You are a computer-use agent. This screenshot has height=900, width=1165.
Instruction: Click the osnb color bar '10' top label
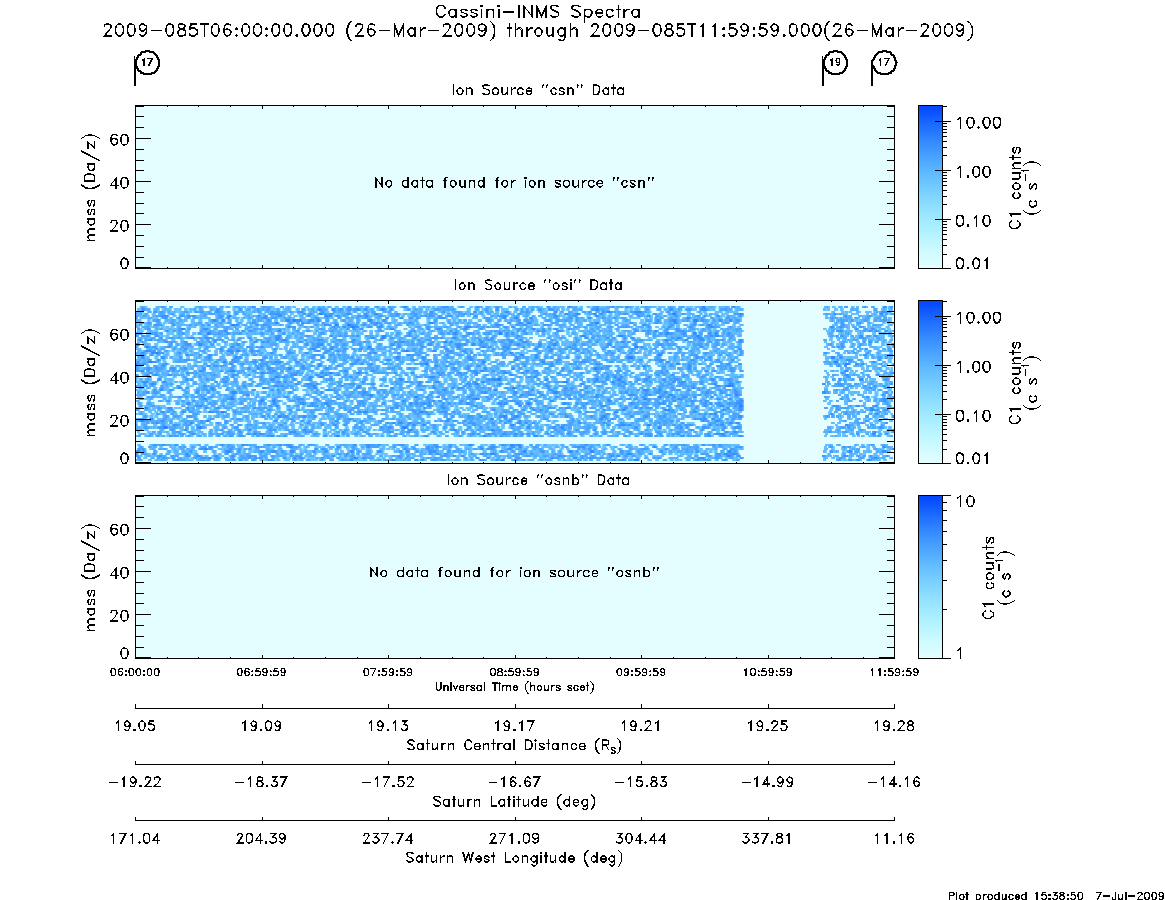pyautogui.click(x=966, y=502)
